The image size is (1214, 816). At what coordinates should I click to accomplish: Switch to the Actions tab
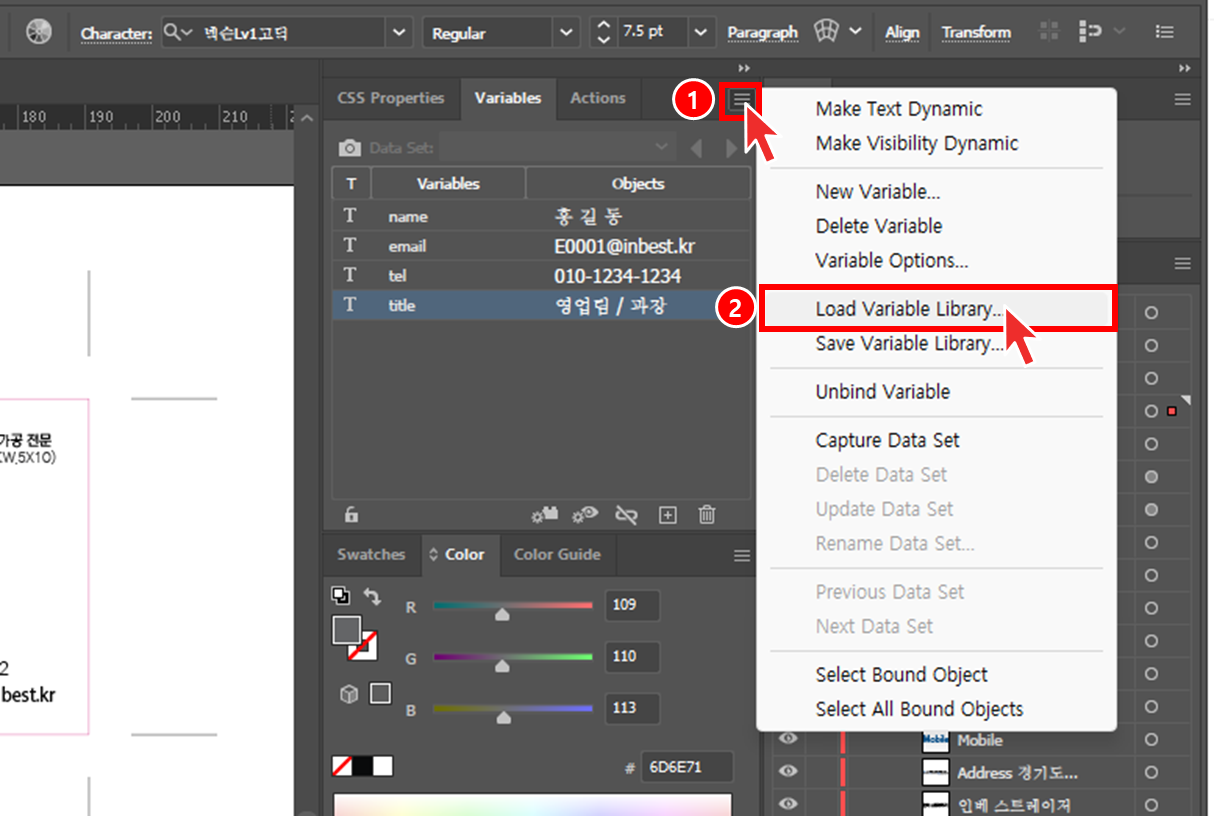pos(598,98)
